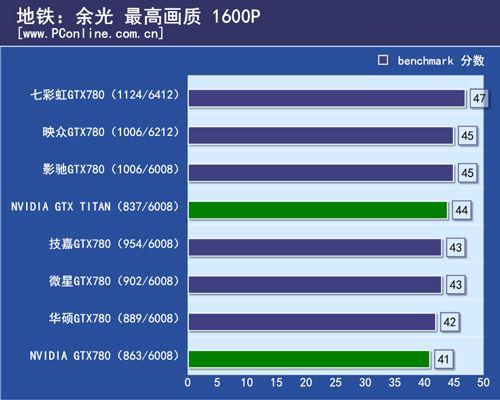The image size is (500, 400).
Task: Click the x-axis tick label 15
Action: pos(276,382)
